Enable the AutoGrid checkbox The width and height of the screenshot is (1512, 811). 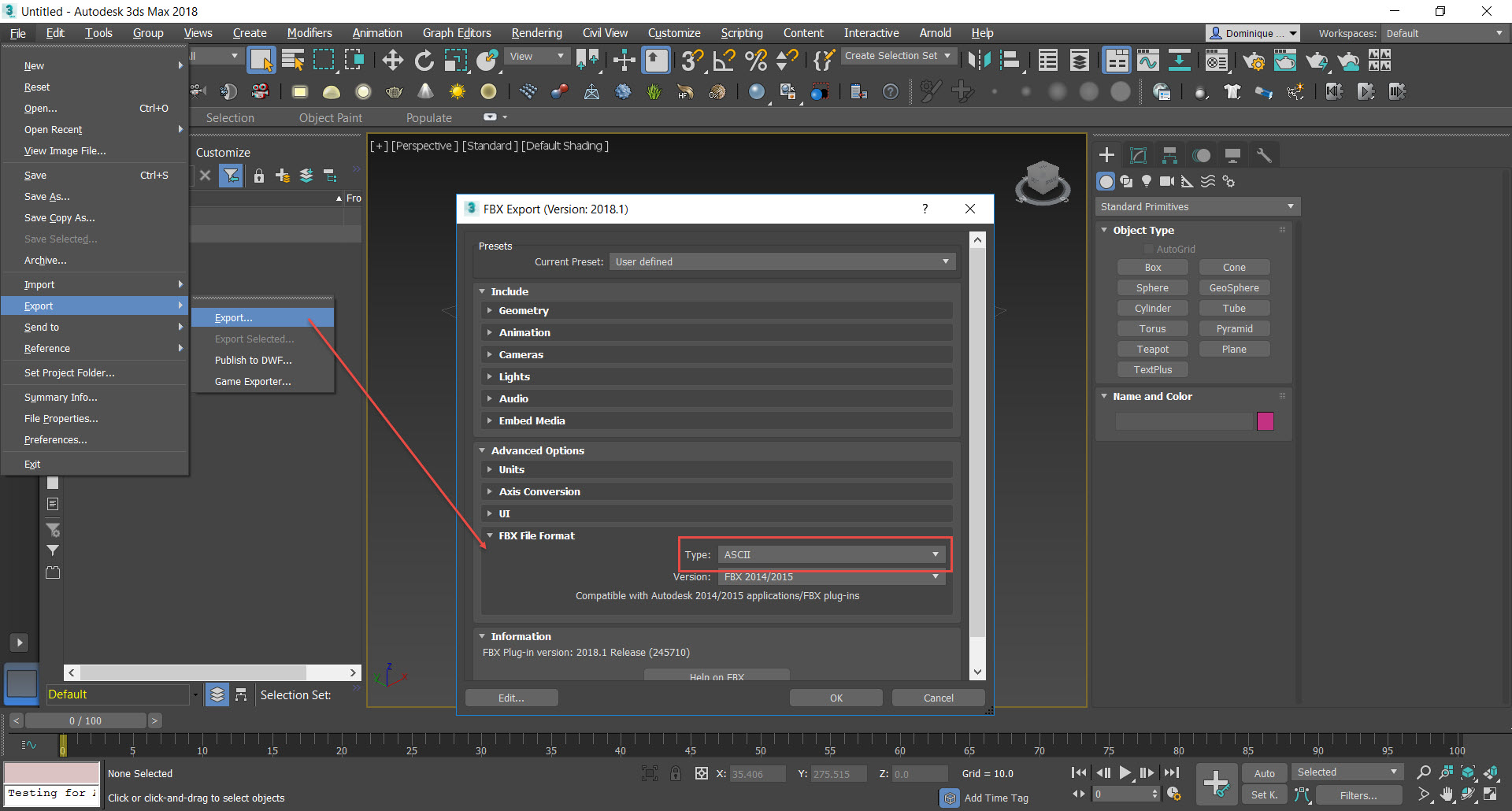(x=1150, y=248)
